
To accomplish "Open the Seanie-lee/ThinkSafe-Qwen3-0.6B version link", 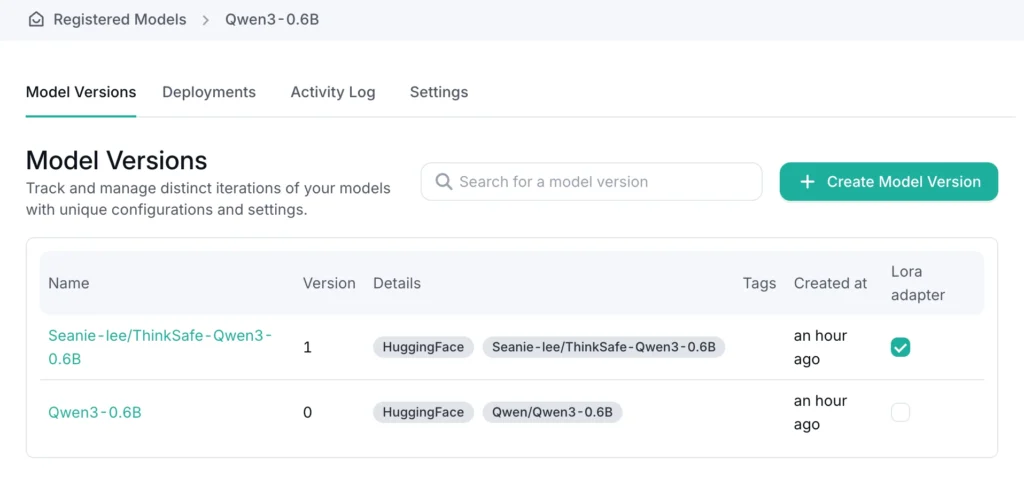I will [x=160, y=347].
